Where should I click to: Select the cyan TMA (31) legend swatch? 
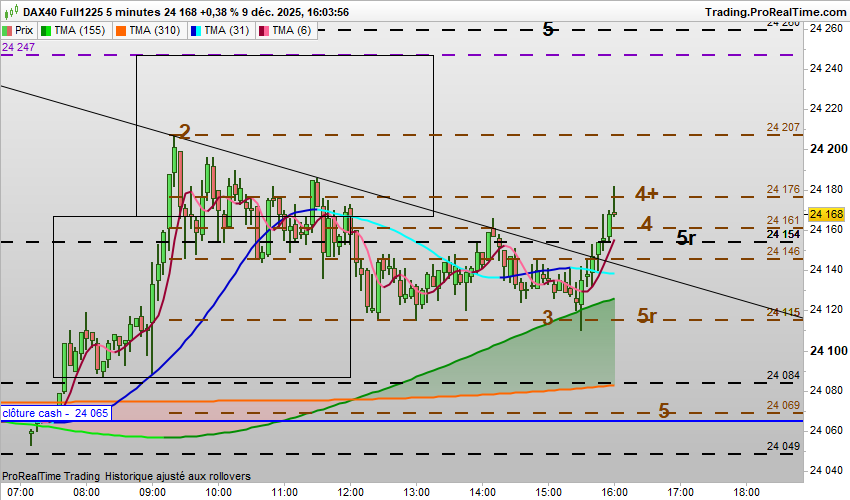point(196,30)
